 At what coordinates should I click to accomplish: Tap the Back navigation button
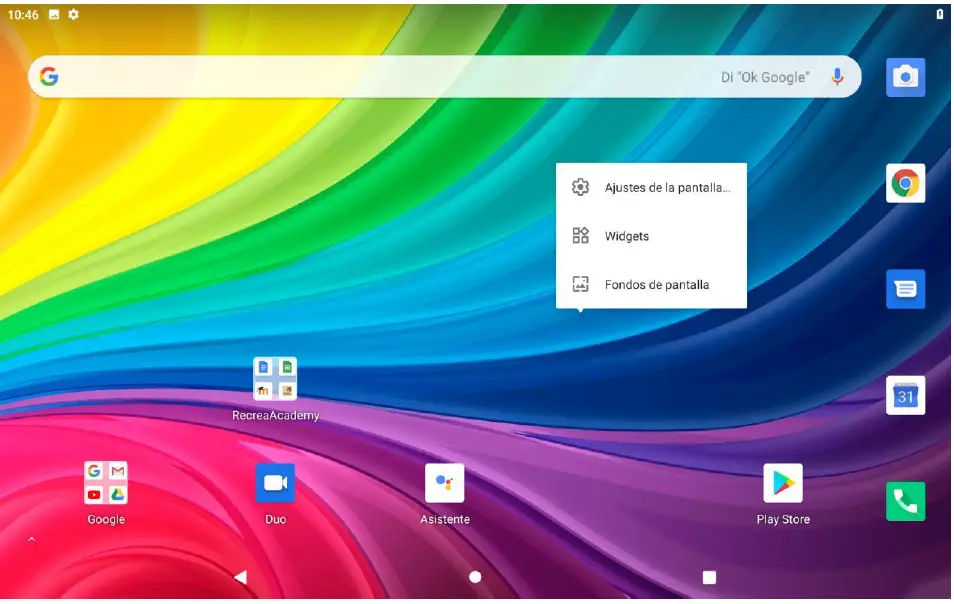click(241, 577)
